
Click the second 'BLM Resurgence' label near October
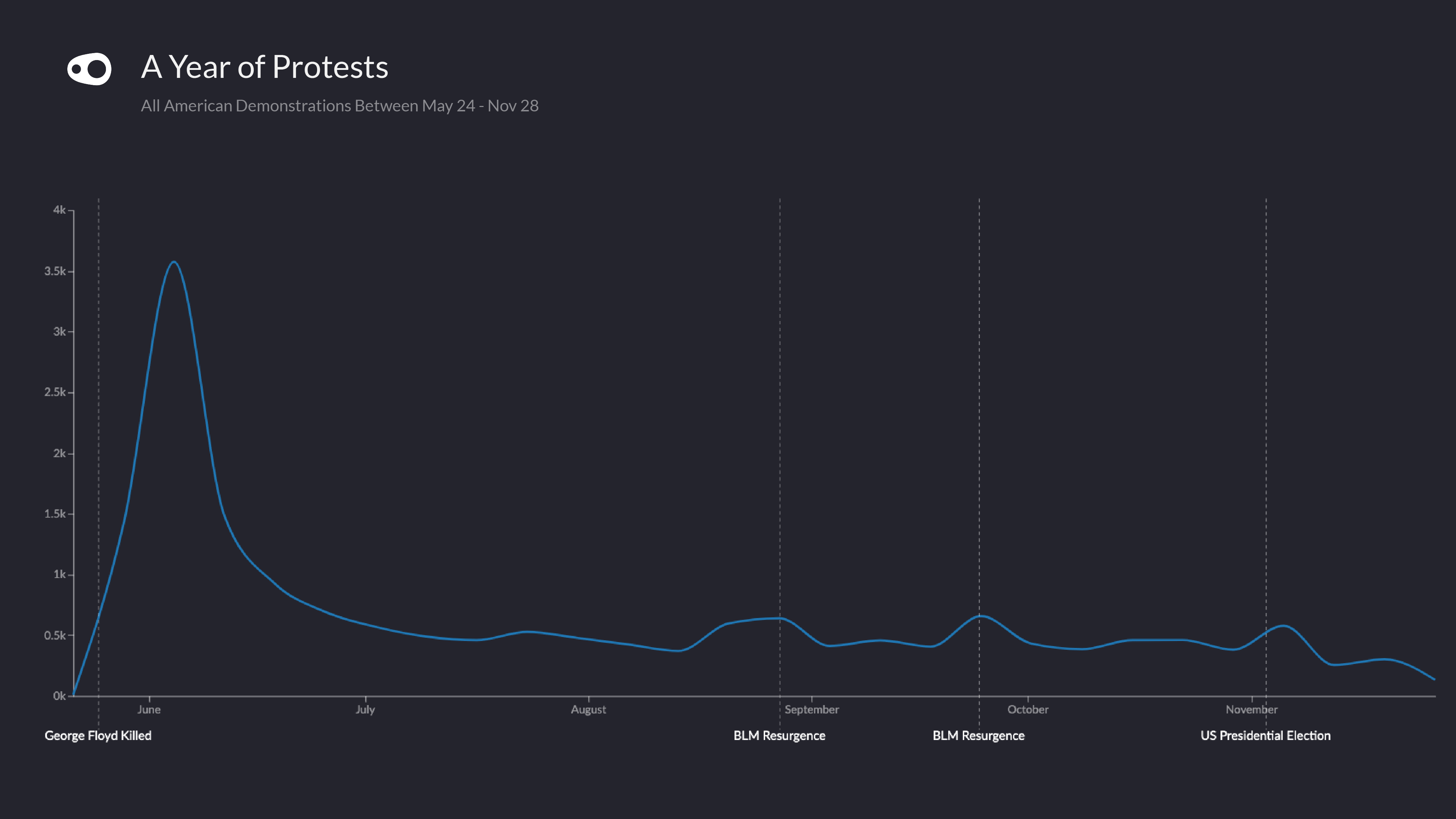pyautogui.click(x=978, y=735)
